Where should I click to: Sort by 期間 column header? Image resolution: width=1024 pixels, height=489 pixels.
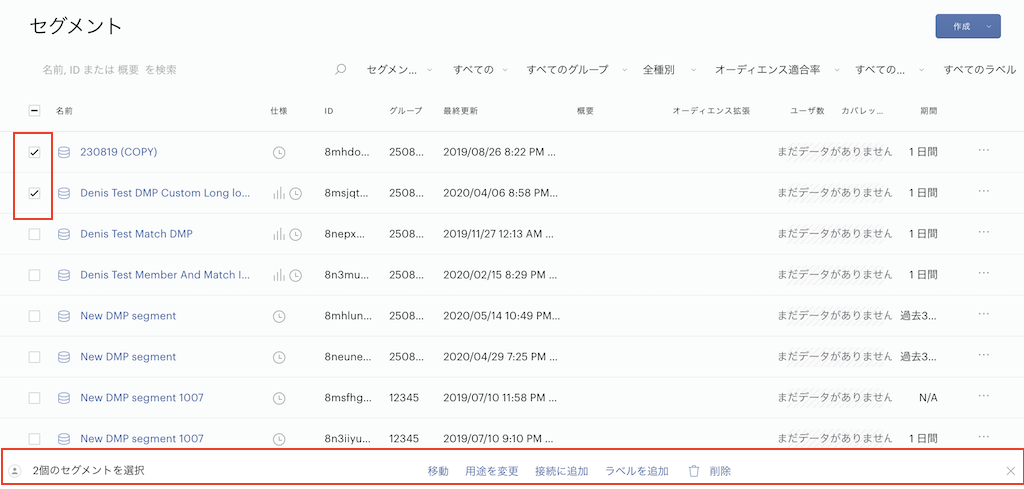pyautogui.click(x=929, y=111)
